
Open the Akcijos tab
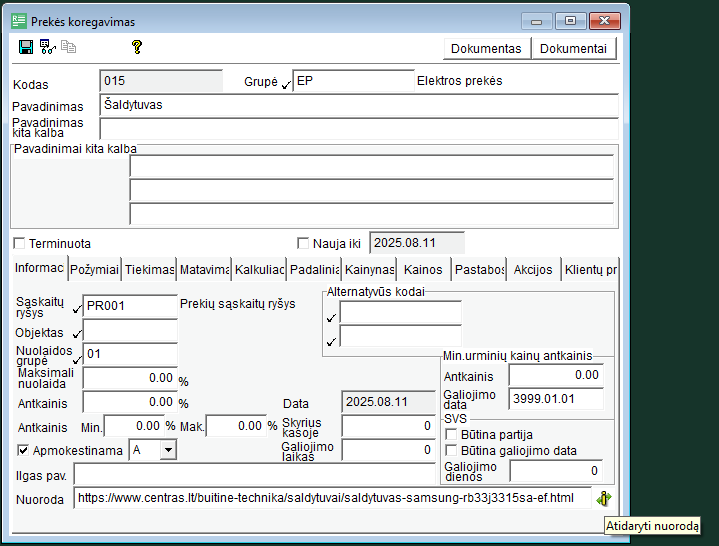click(x=532, y=269)
